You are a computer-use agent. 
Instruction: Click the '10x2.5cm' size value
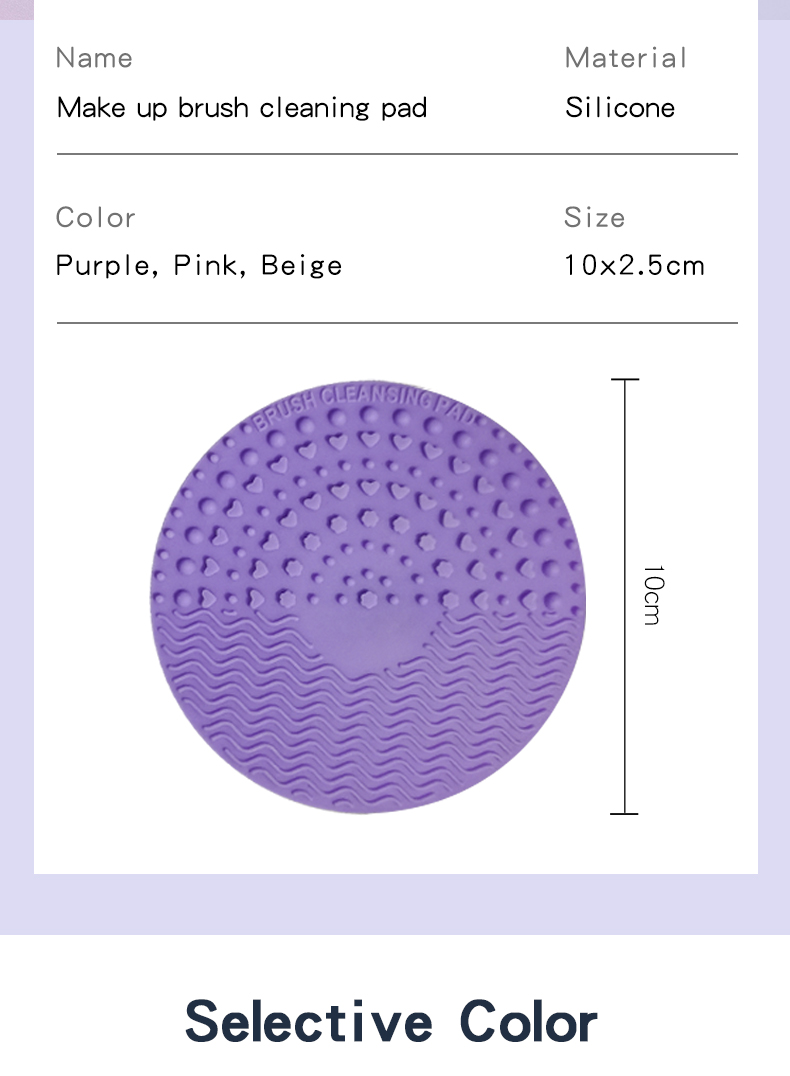coord(634,266)
